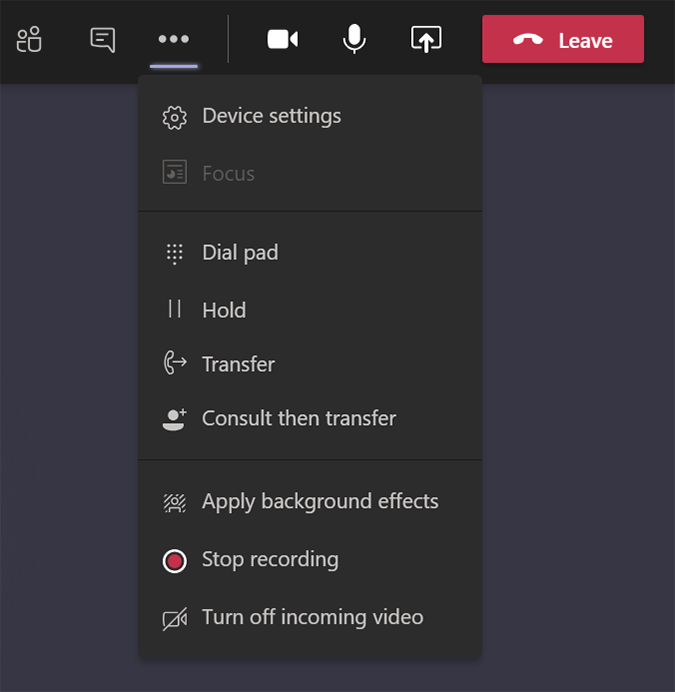Viewport: 675px width, 692px height.
Task: Stop recording the call
Action: pyautogui.click(x=270, y=560)
